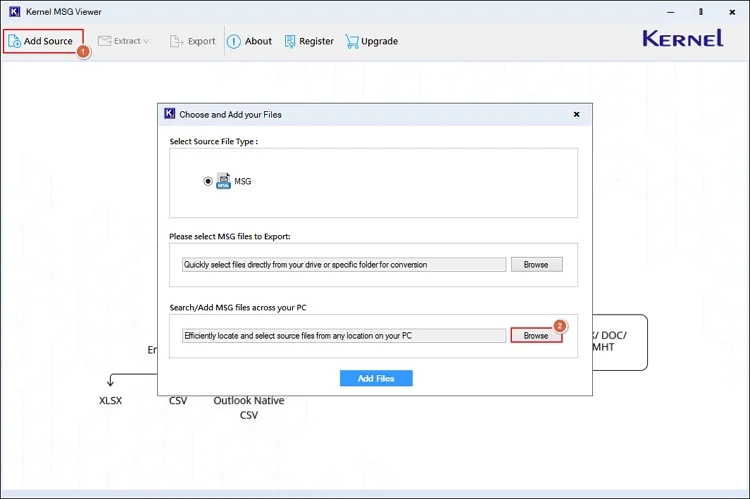Click the Export toolbar button

[193, 41]
